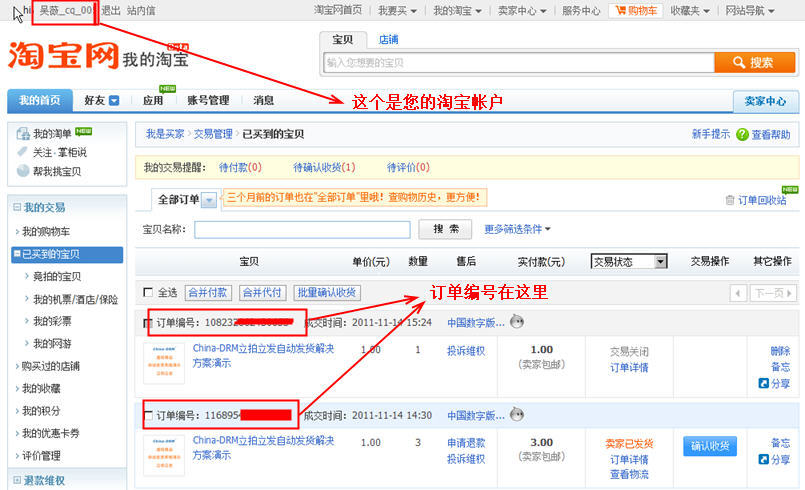
Task: Click the 合并代付 button
Action: pos(262,293)
